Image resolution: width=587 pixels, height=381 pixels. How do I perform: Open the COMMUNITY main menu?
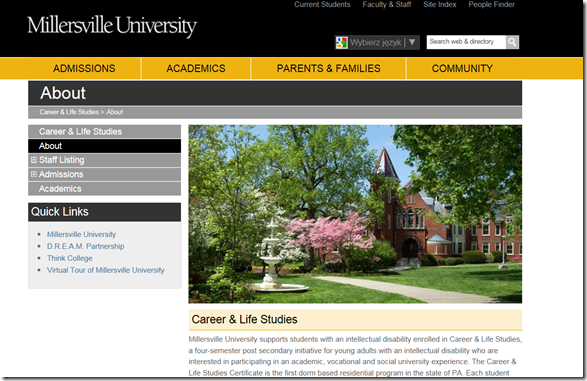coord(462,68)
